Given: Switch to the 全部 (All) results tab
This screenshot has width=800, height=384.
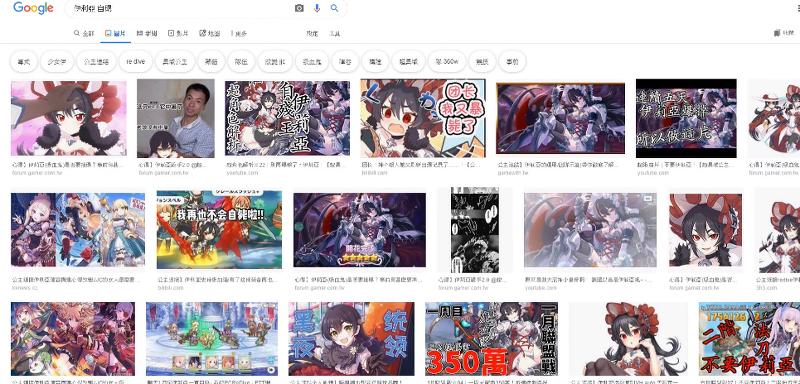Looking at the screenshot, I should 84,34.
